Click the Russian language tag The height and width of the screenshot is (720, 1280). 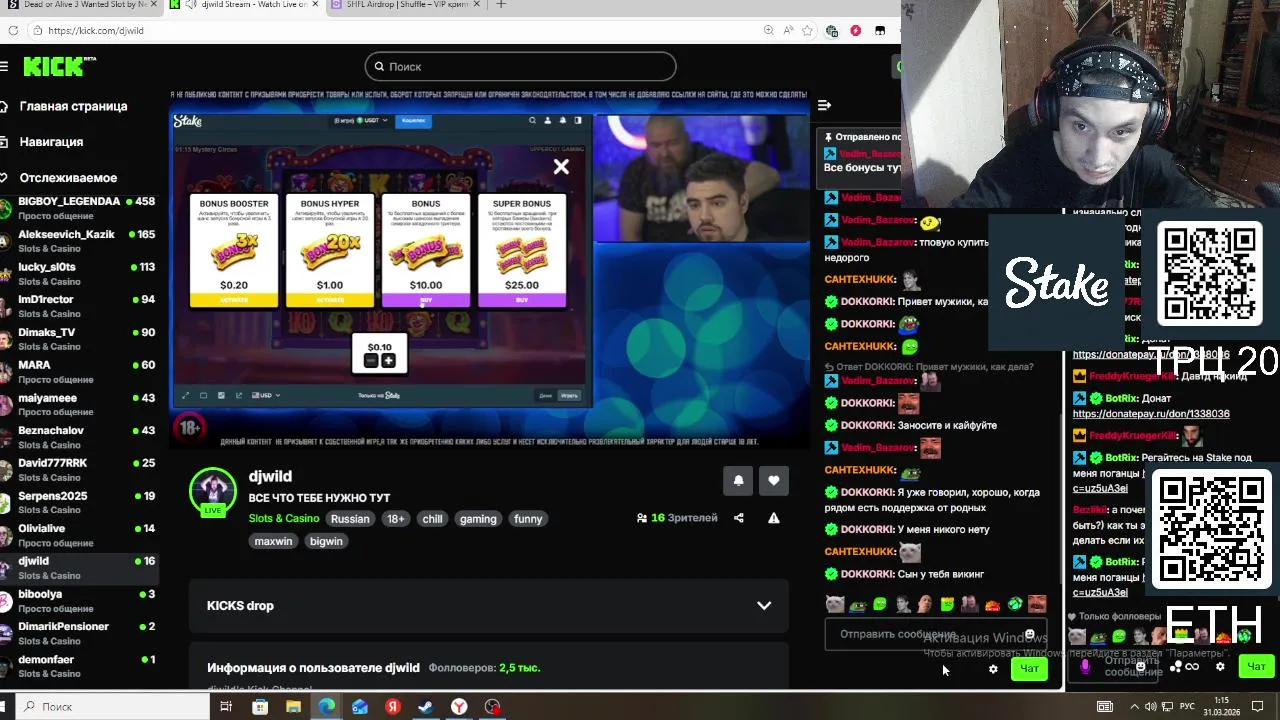pos(350,519)
